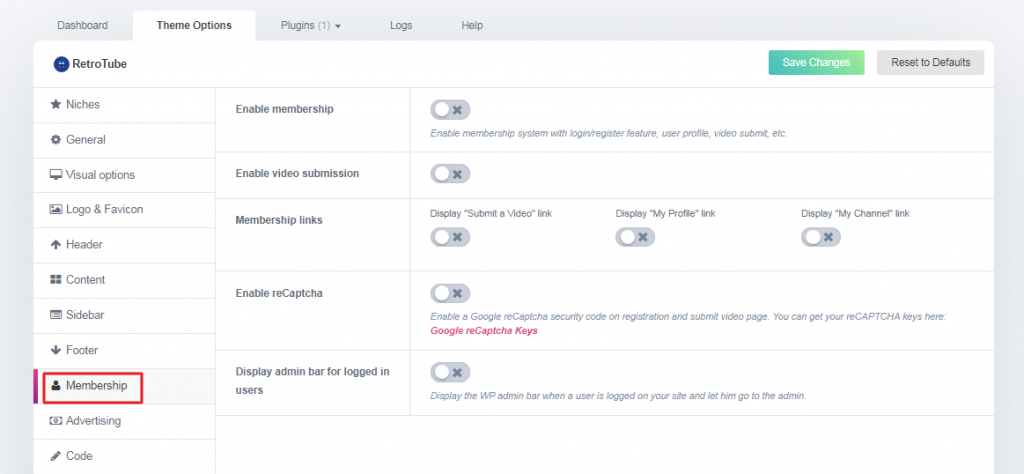This screenshot has width=1024, height=474.
Task: Toggle Display "My Profile" link switch
Action: 634,237
